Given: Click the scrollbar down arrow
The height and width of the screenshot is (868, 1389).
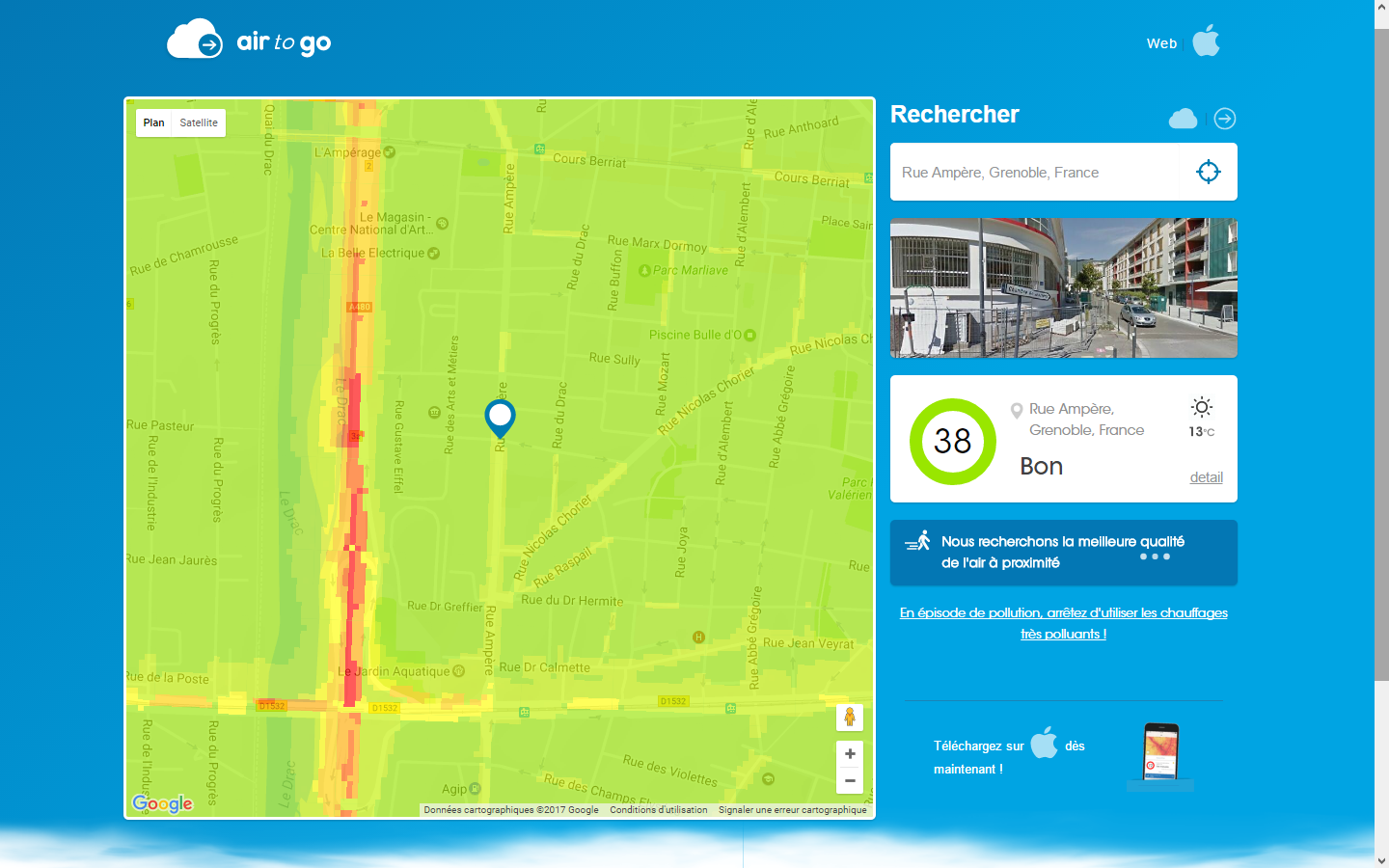Looking at the screenshot, I should 1381,860.
